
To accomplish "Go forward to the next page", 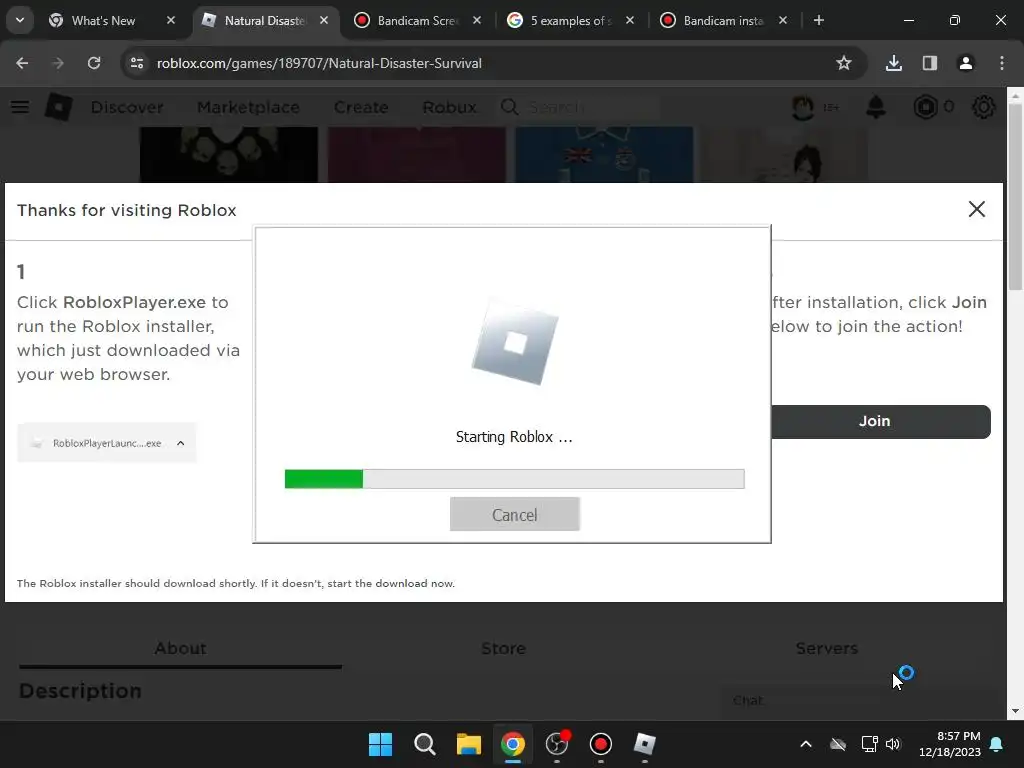I will coord(58,63).
